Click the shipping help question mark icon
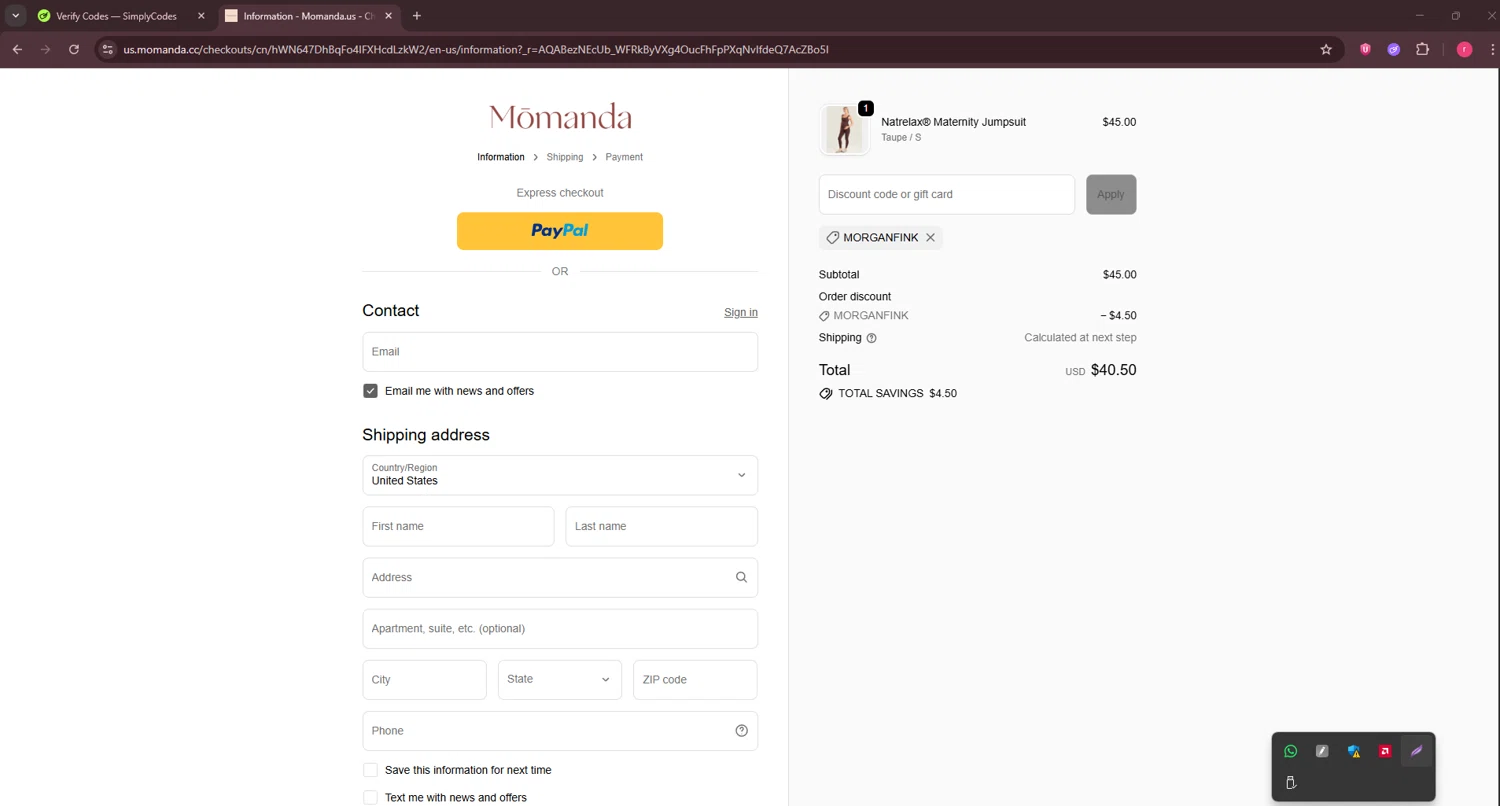 pyautogui.click(x=871, y=338)
